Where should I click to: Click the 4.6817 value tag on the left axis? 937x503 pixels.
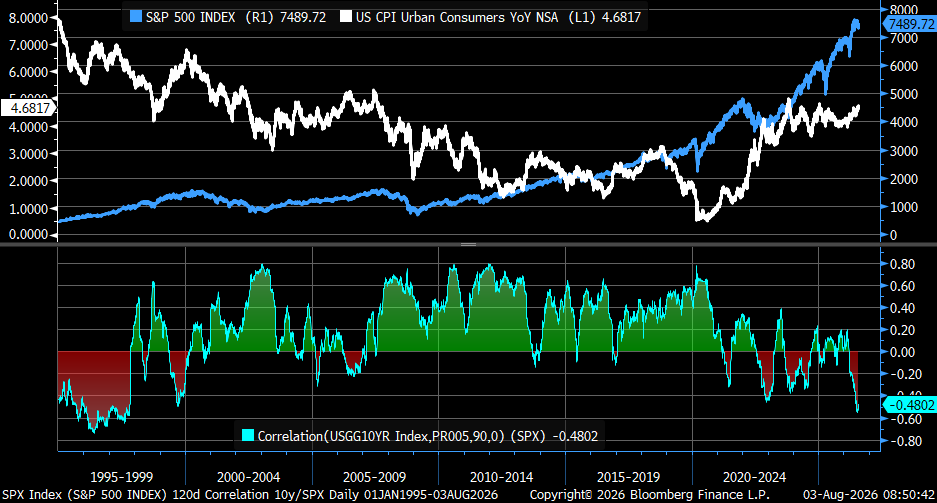pos(28,108)
